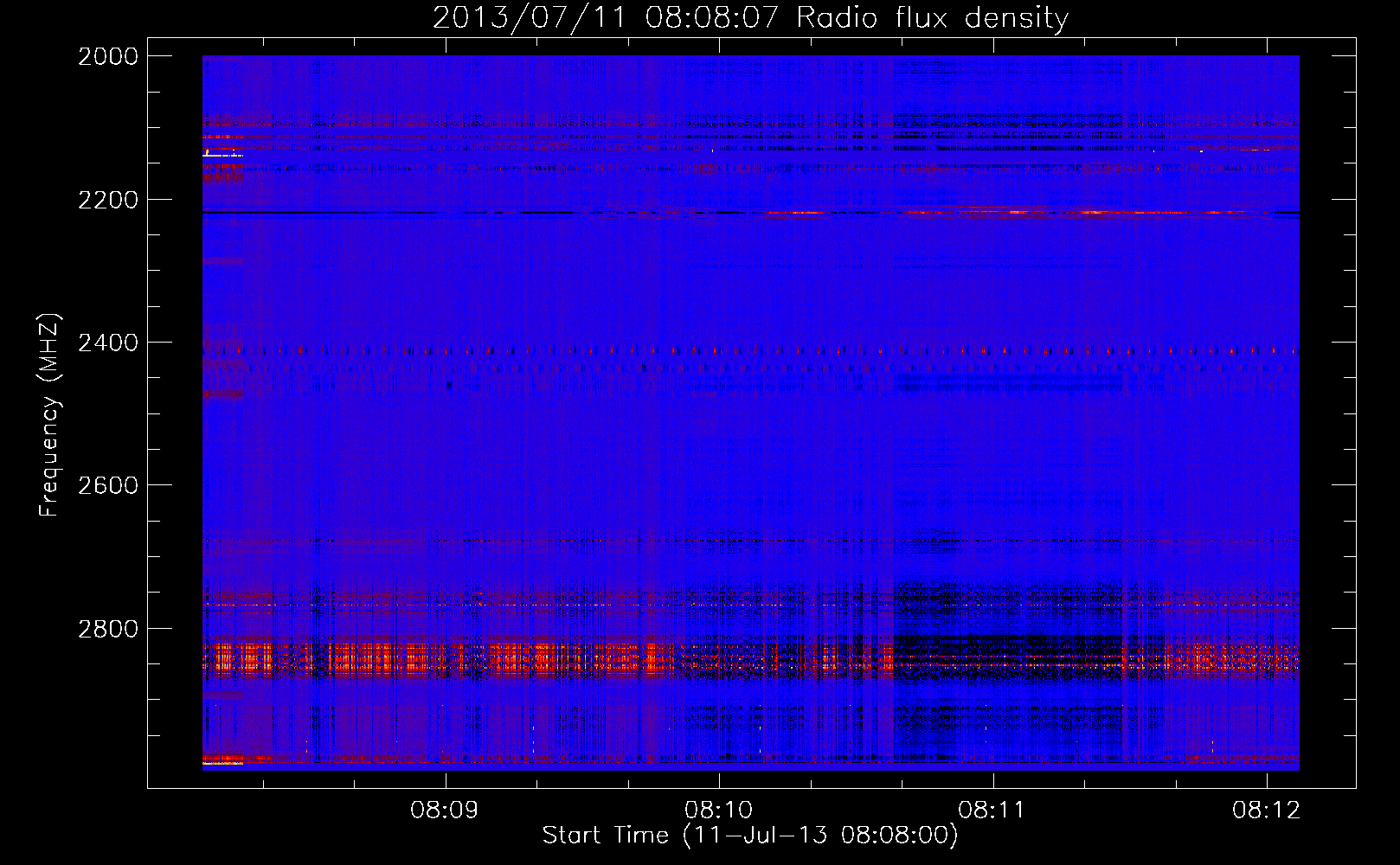
Task: Click the 08:12 time tick label
Action: click(x=1266, y=811)
